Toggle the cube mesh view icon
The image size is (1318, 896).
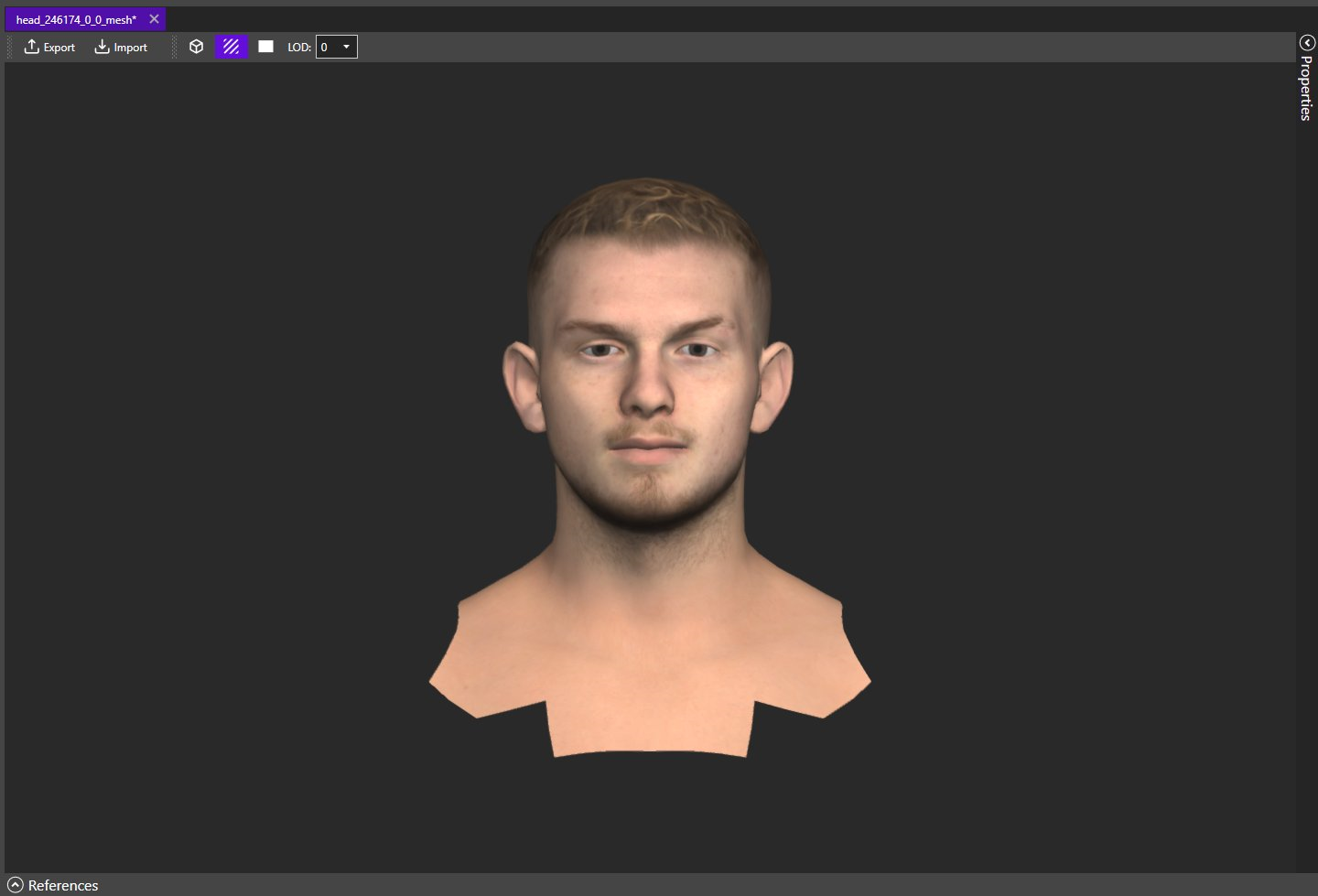click(196, 47)
